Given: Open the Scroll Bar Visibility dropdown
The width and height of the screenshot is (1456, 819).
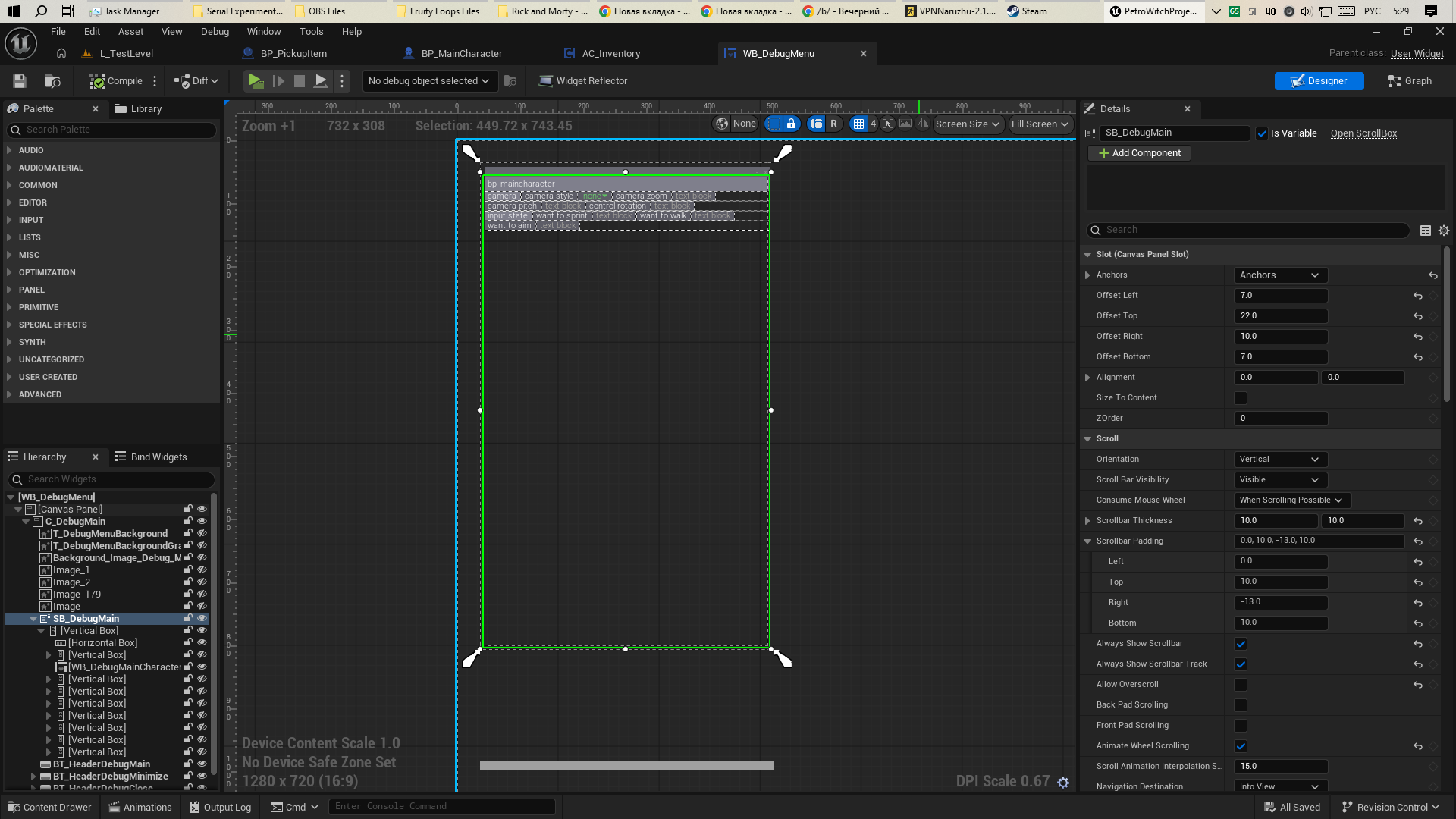Looking at the screenshot, I should 1279,480.
